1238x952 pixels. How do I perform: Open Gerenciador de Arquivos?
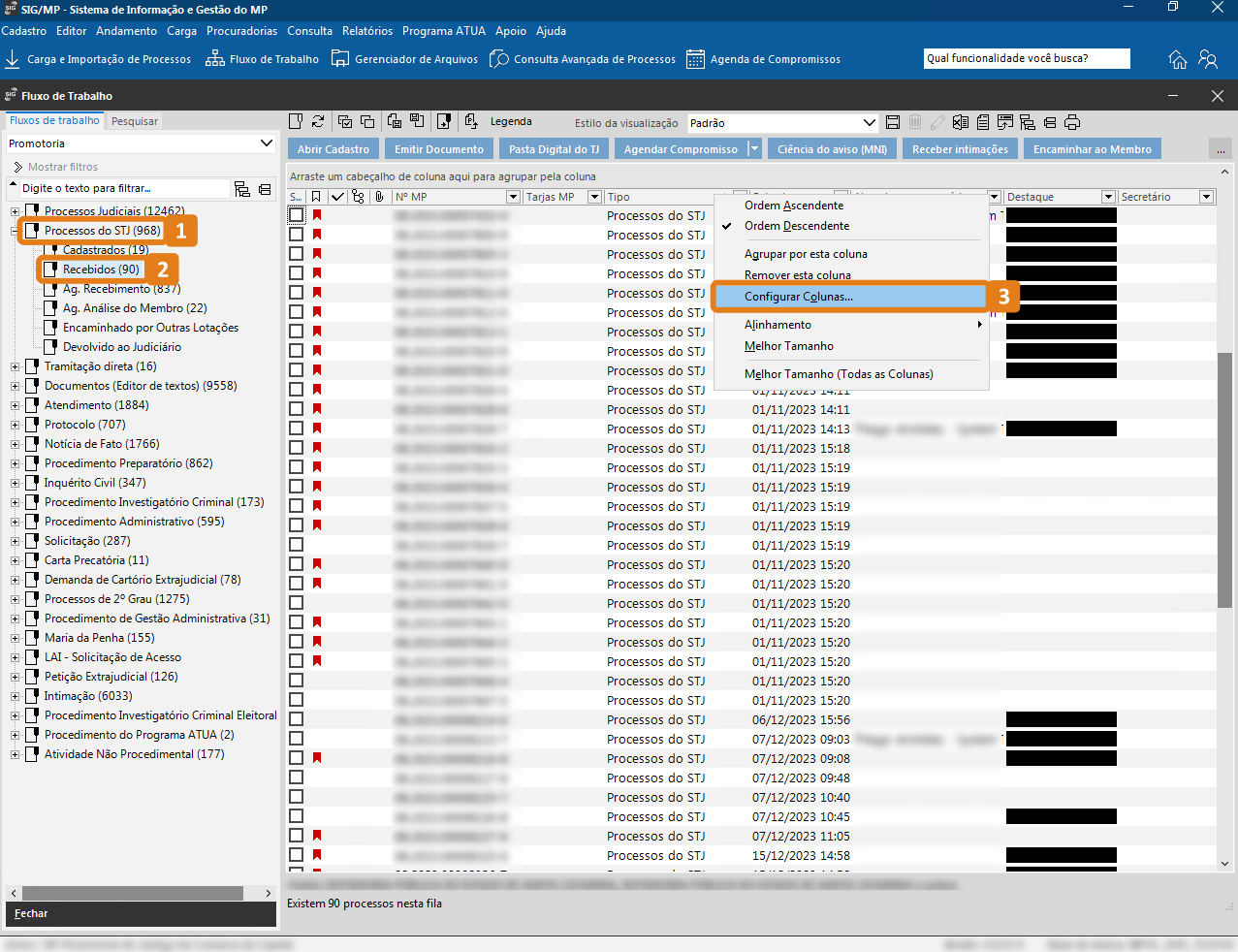[x=404, y=59]
